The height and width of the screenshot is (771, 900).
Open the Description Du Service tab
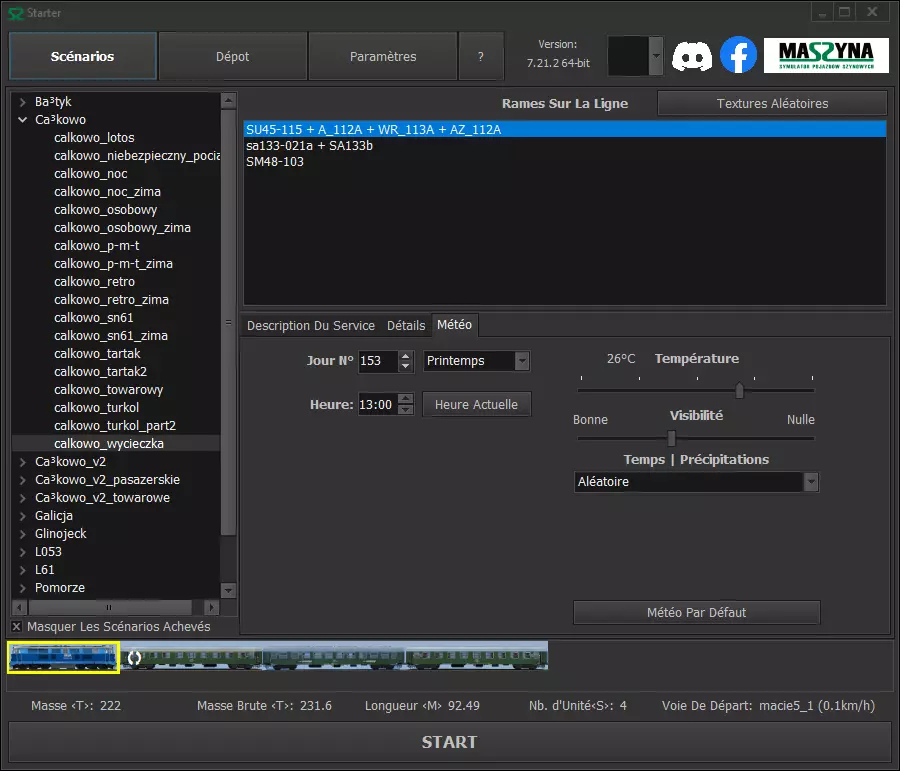[x=310, y=326]
